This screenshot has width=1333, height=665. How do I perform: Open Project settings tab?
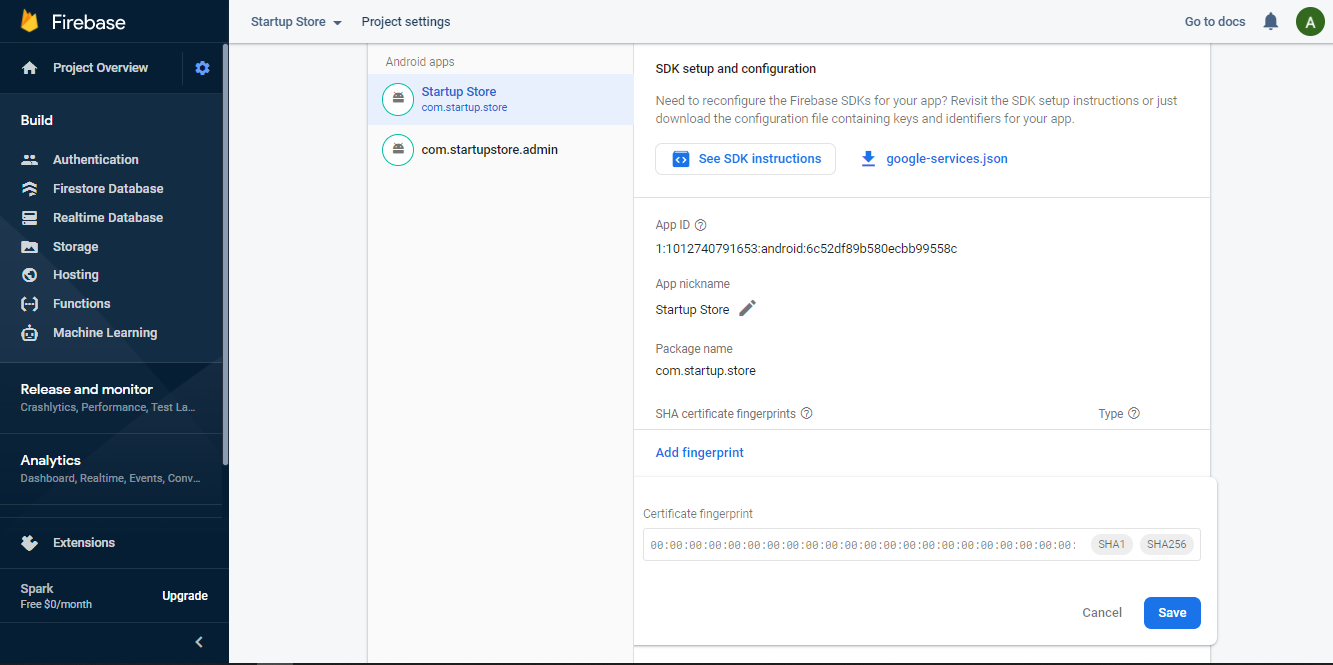click(406, 22)
